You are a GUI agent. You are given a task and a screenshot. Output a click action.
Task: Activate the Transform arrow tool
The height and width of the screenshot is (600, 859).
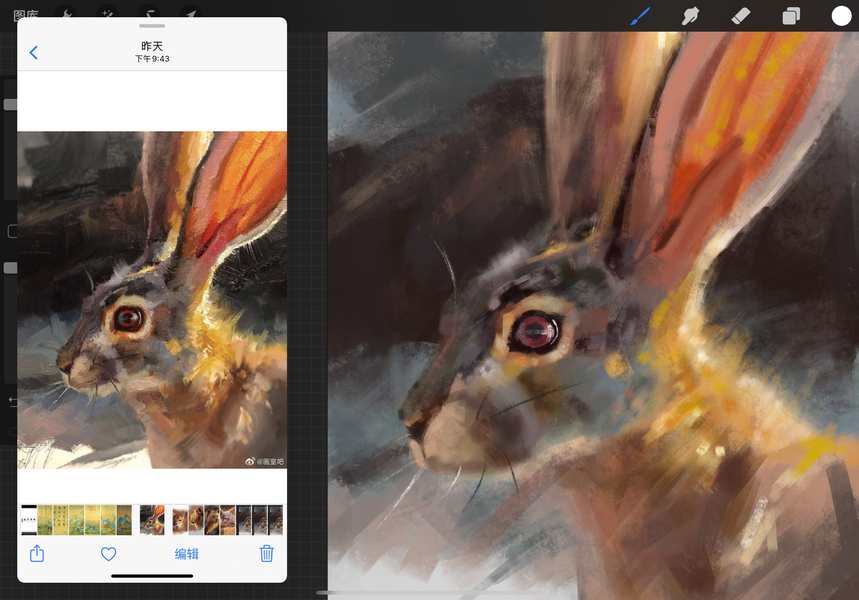click(191, 14)
